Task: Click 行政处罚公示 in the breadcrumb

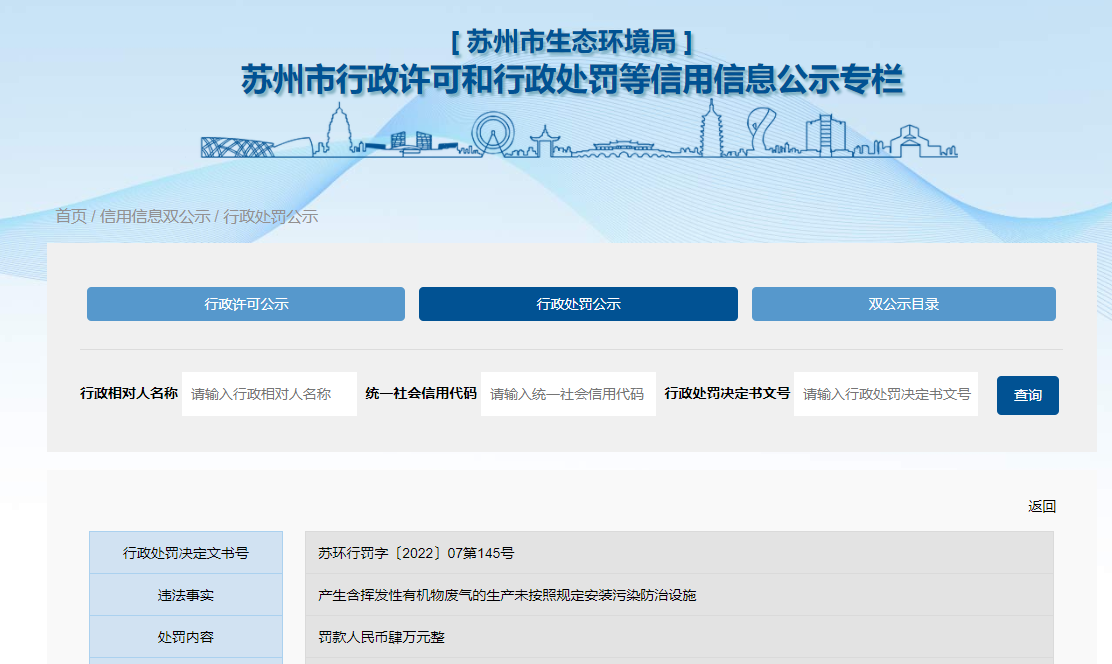Action: [271, 216]
